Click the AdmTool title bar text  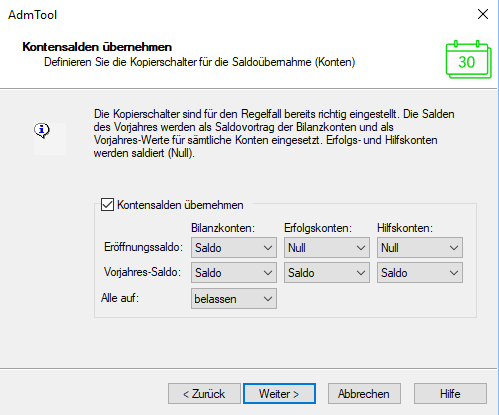(x=33, y=15)
